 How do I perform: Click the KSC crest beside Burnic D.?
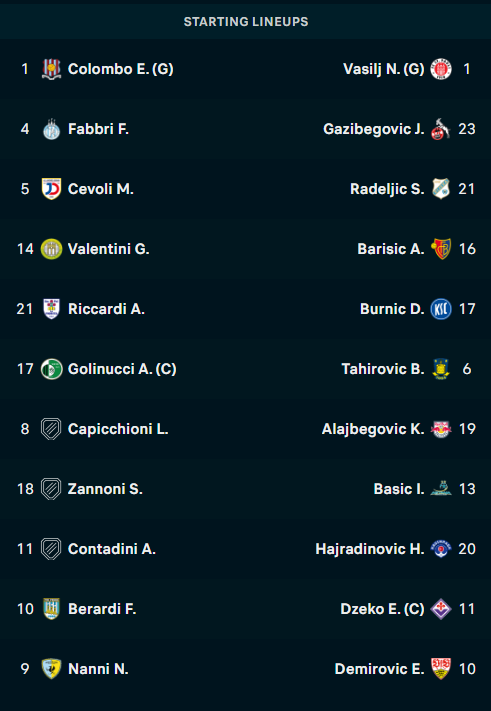point(441,309)
